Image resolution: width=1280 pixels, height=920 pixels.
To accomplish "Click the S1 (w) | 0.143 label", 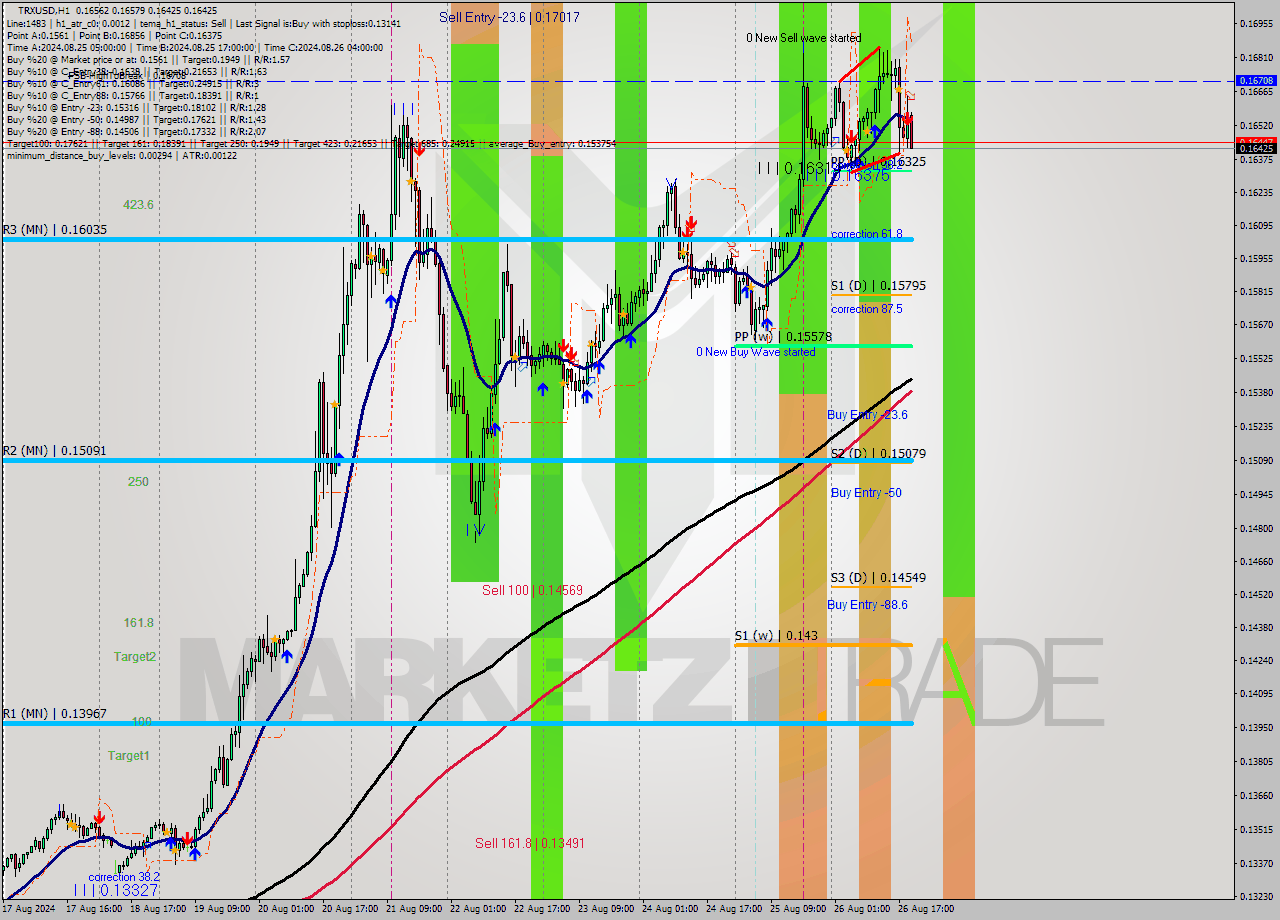I will (x=775, y=635).
